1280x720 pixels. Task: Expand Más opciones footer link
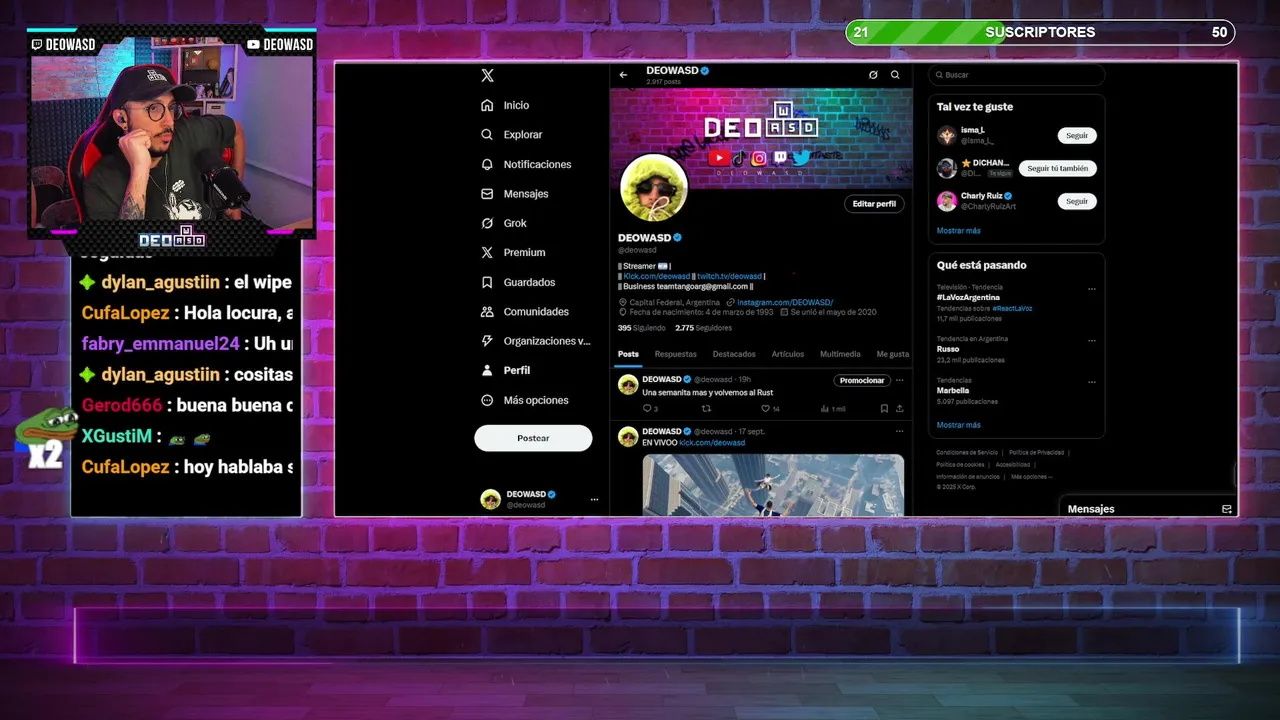point(1031,477)
